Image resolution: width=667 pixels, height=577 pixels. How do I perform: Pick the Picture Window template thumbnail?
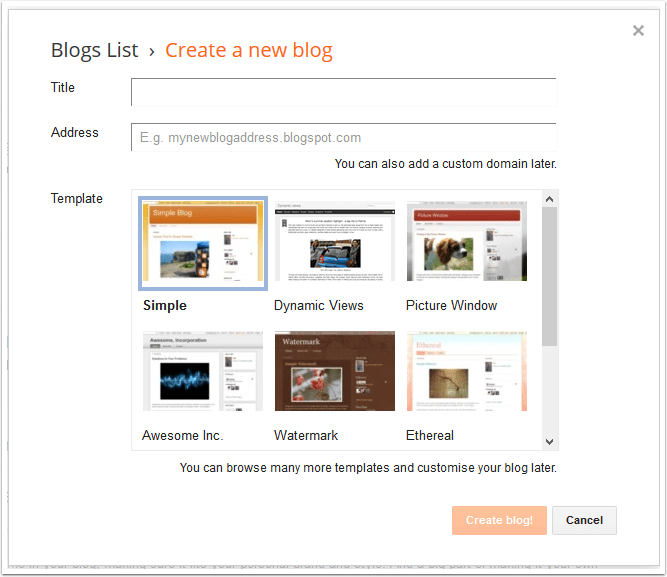click(466, 243)
